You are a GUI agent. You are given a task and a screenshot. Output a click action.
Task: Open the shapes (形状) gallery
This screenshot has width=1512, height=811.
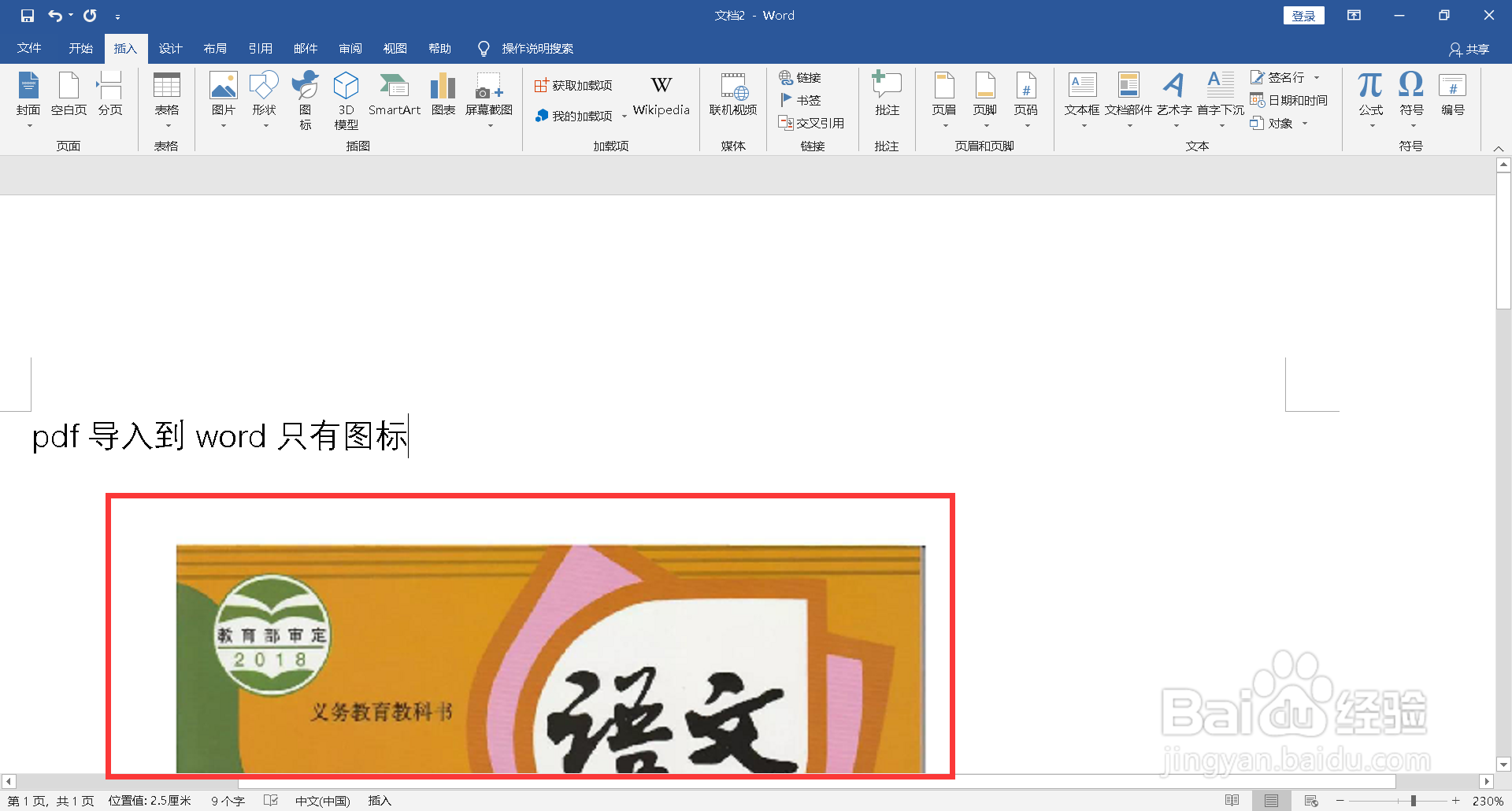tap(264, 100)
